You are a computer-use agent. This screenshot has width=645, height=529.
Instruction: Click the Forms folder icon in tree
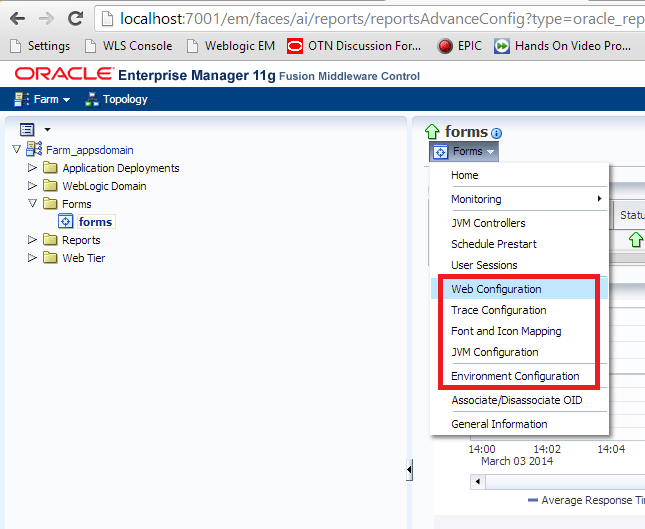pos(50,203)
